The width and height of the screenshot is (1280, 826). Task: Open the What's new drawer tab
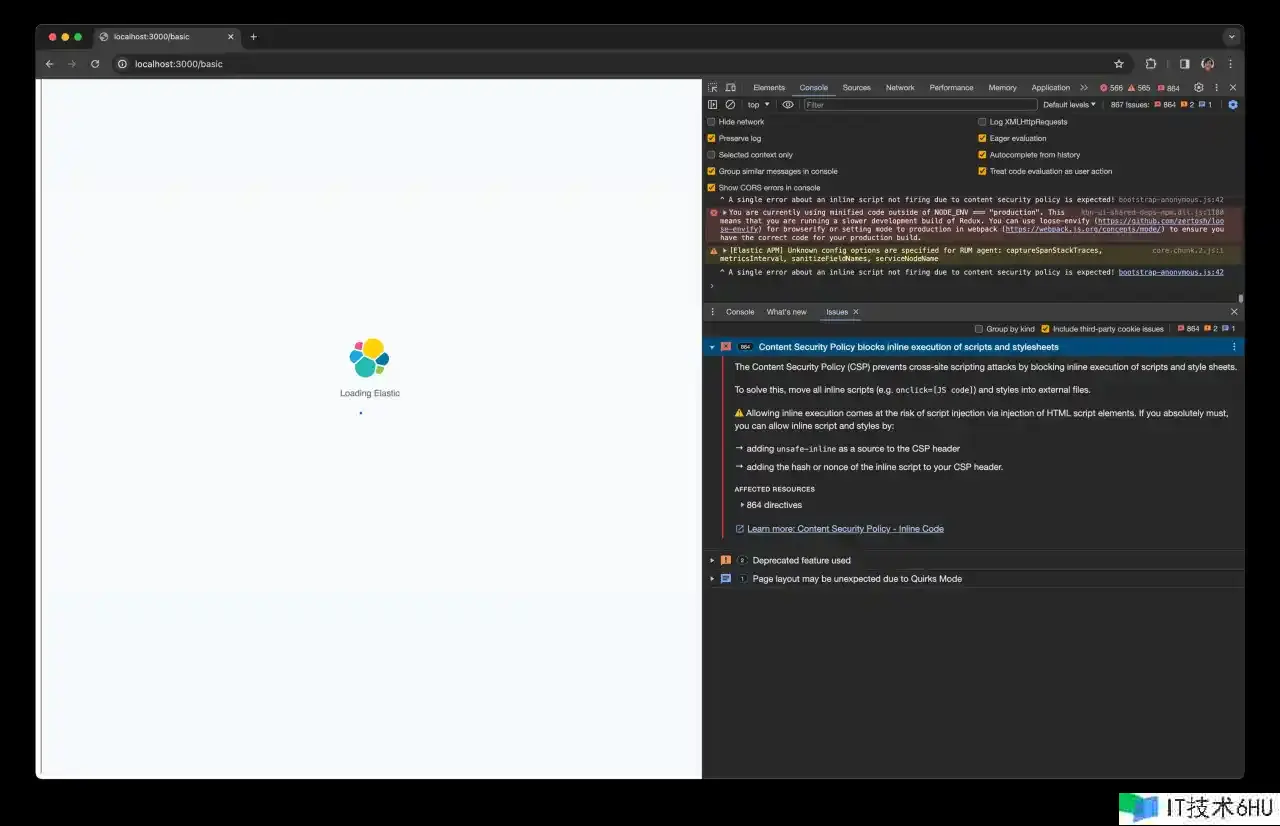coord(786,312)
